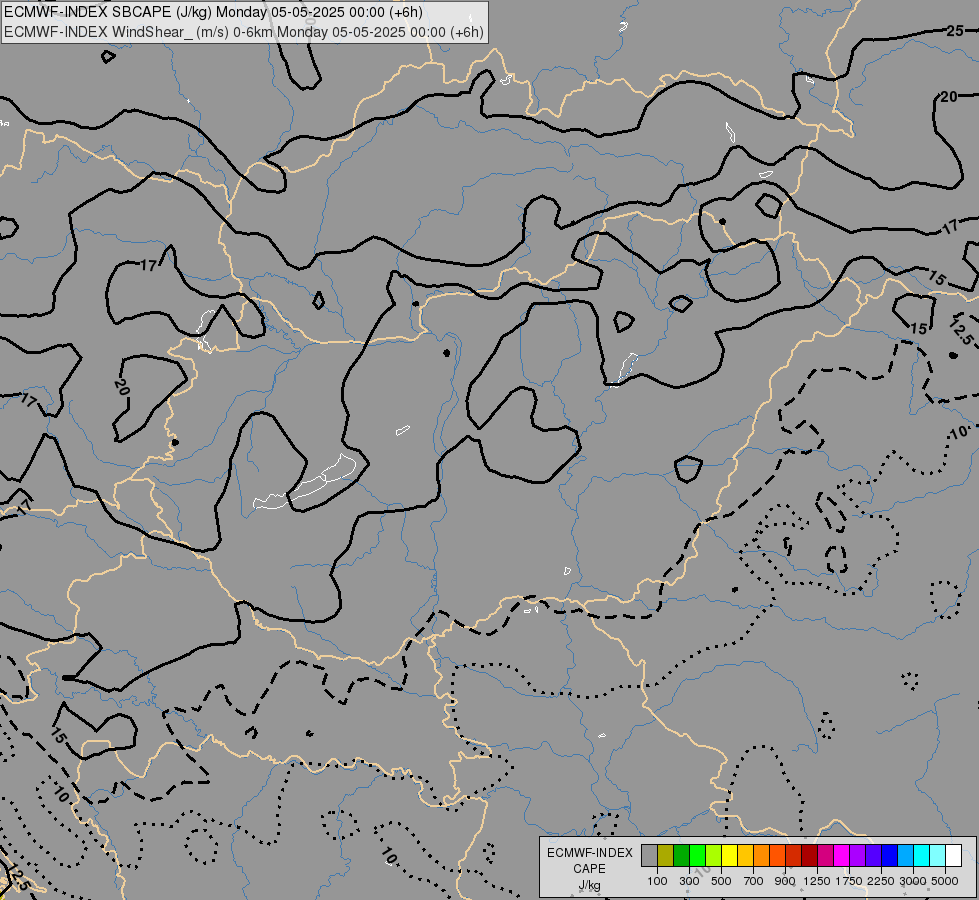Pick the lime yellow-green legend swatch
The height and width of the screenshot is (900, 979).
point(714,855)
